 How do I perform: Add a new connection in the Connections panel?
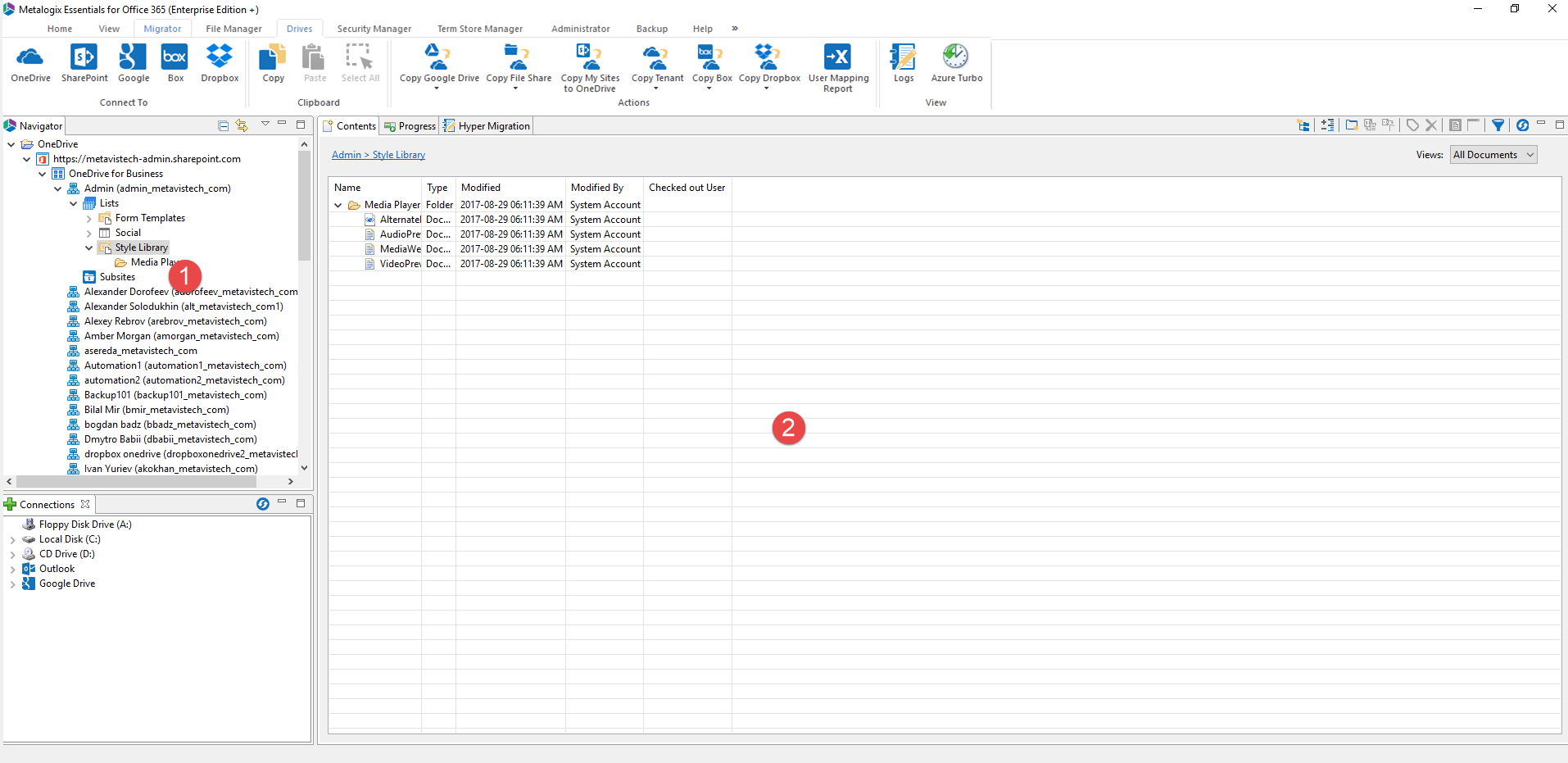(x=9, y=504)
